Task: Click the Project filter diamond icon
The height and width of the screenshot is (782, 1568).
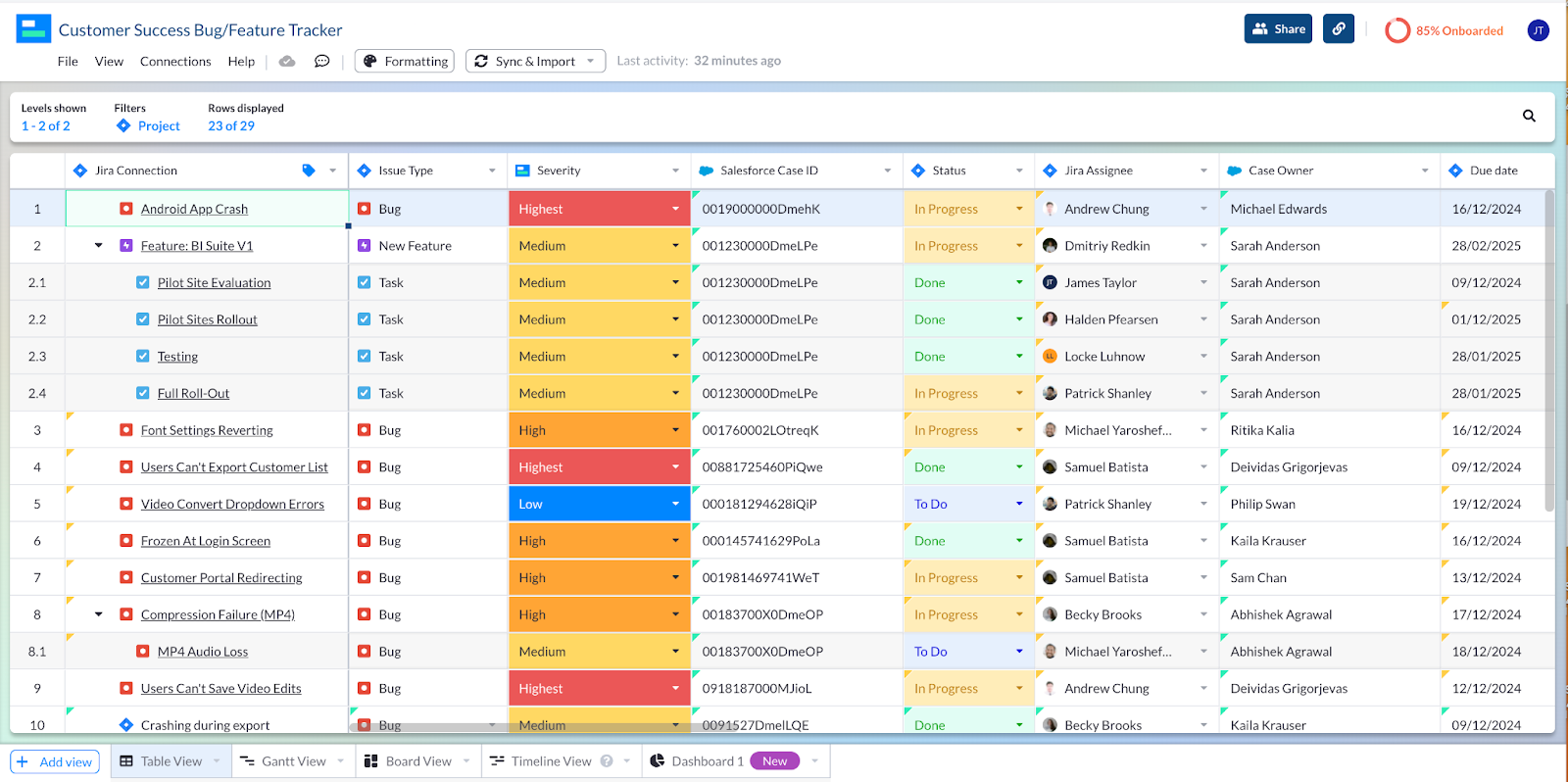Action: click(123, 125)
